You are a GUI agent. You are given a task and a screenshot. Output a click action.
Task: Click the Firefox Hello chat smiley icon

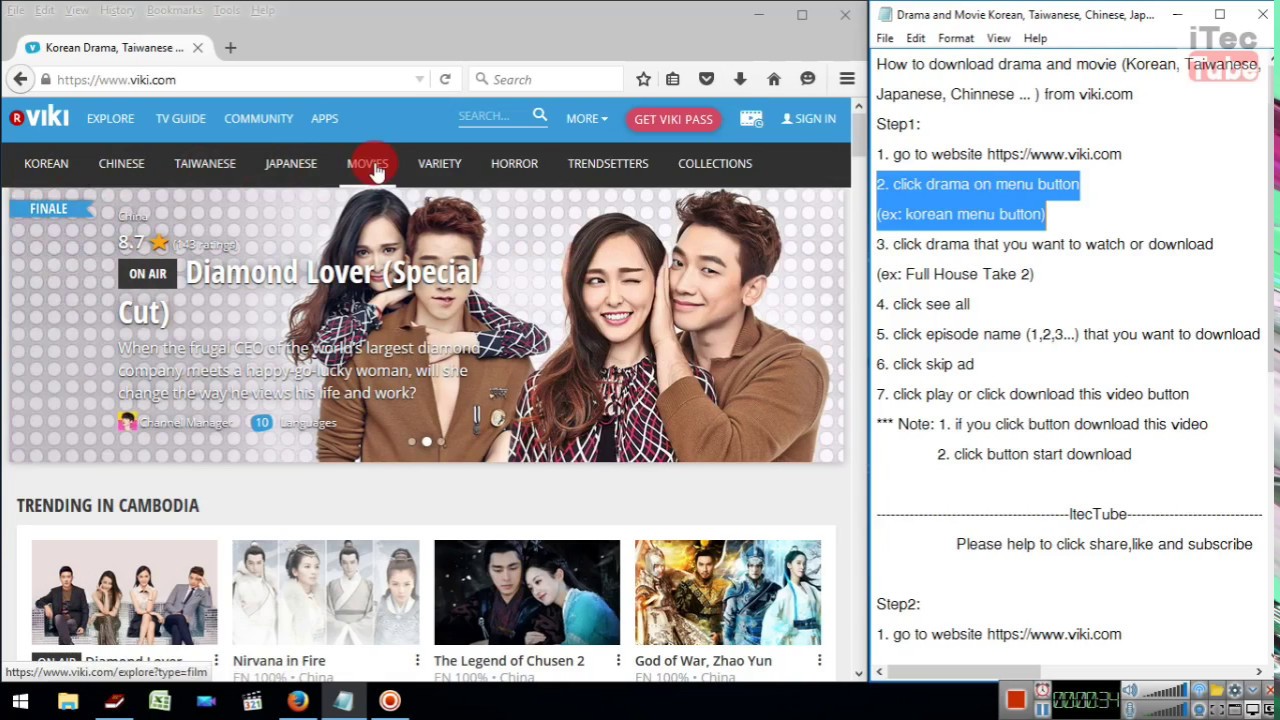pyautogui.click(x=807, y=79)
